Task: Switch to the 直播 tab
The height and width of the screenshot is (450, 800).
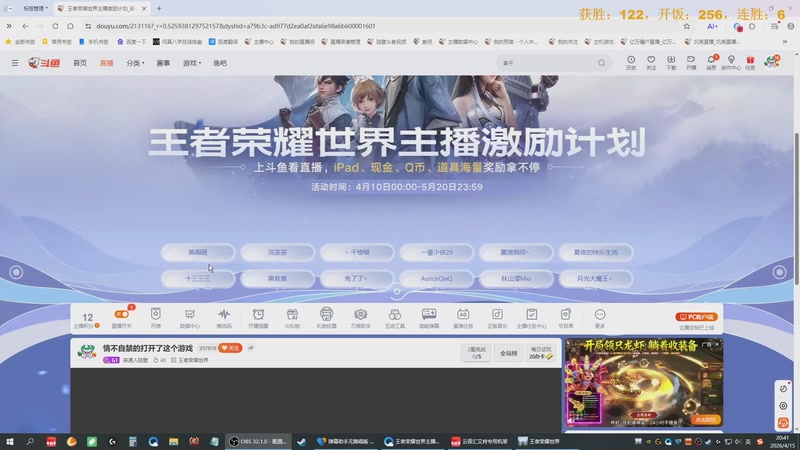Action: click(x=107, y=63)
